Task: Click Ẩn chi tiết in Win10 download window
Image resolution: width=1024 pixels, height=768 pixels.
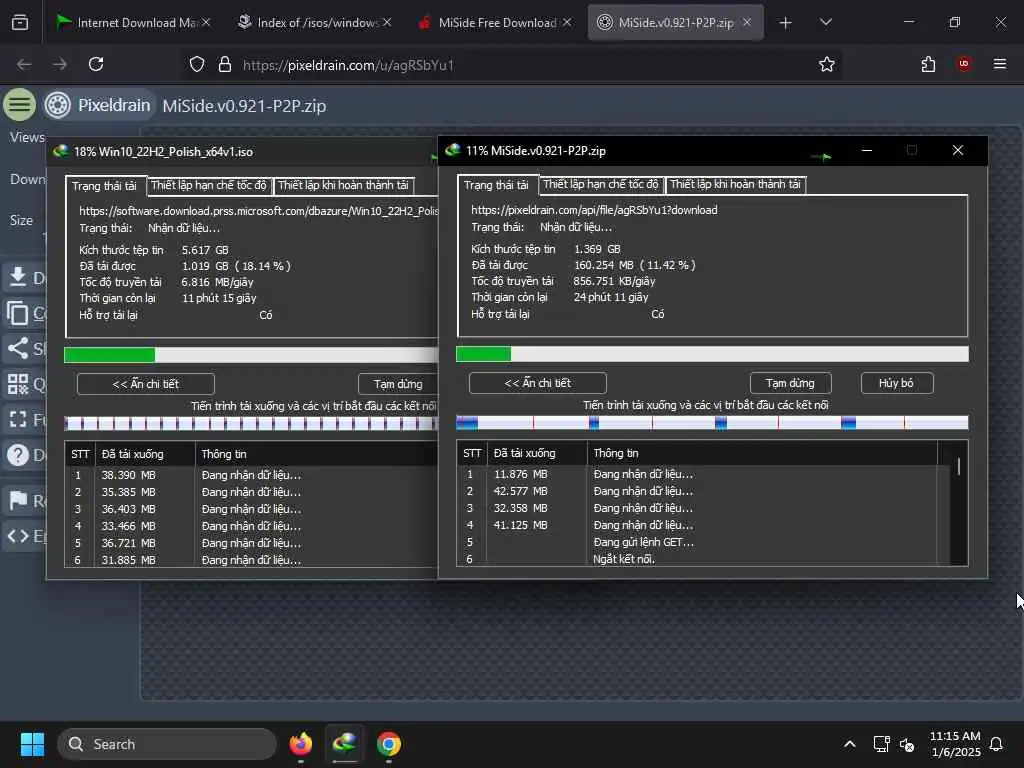Action: (146, 383)
